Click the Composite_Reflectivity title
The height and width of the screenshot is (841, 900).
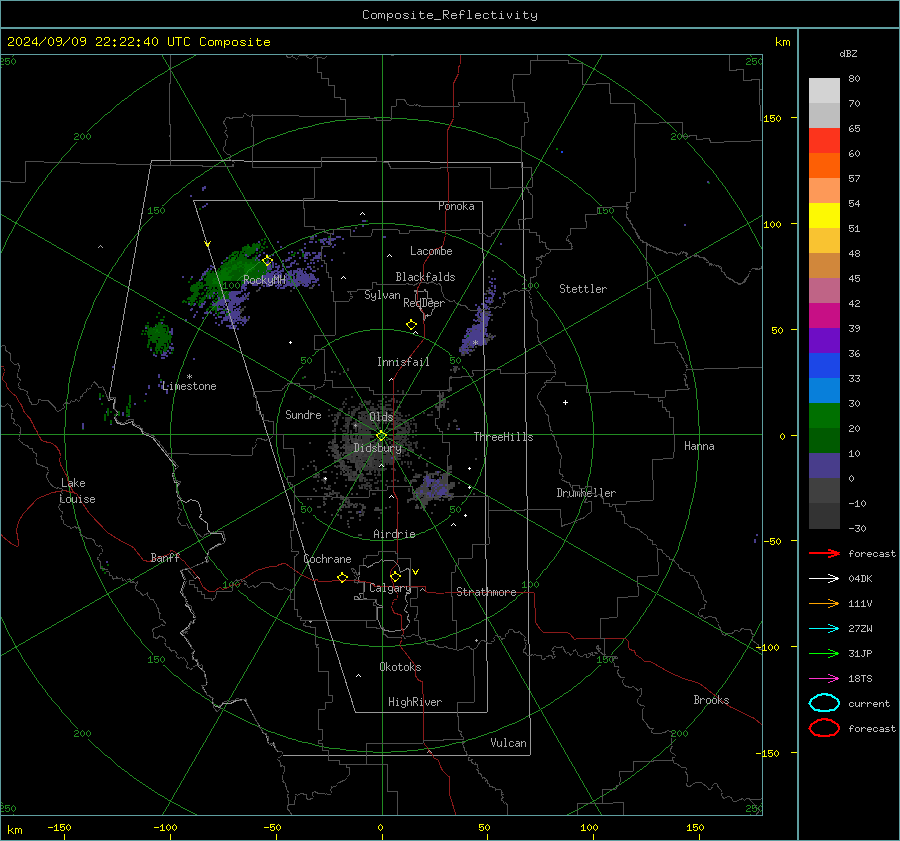click(450, 15)
